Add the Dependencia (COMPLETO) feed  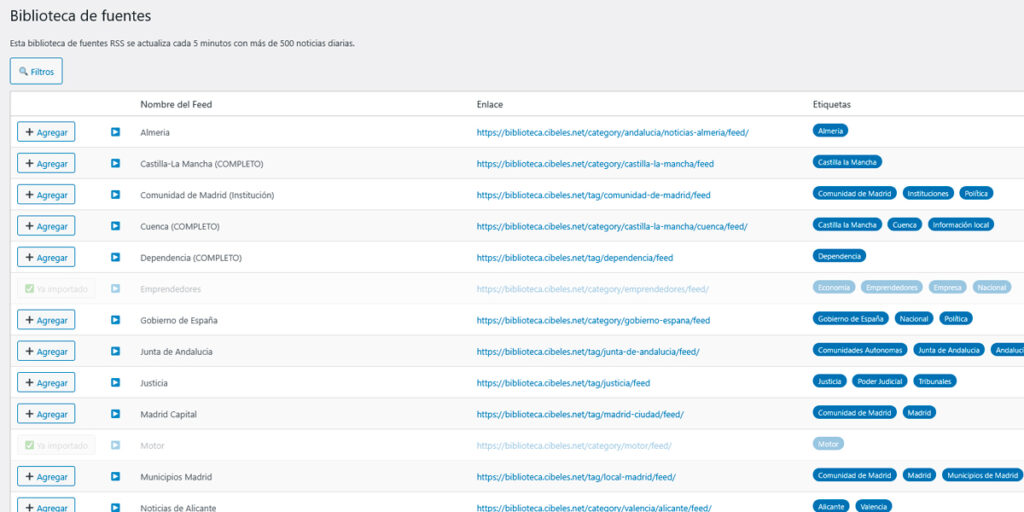[46, 257]
